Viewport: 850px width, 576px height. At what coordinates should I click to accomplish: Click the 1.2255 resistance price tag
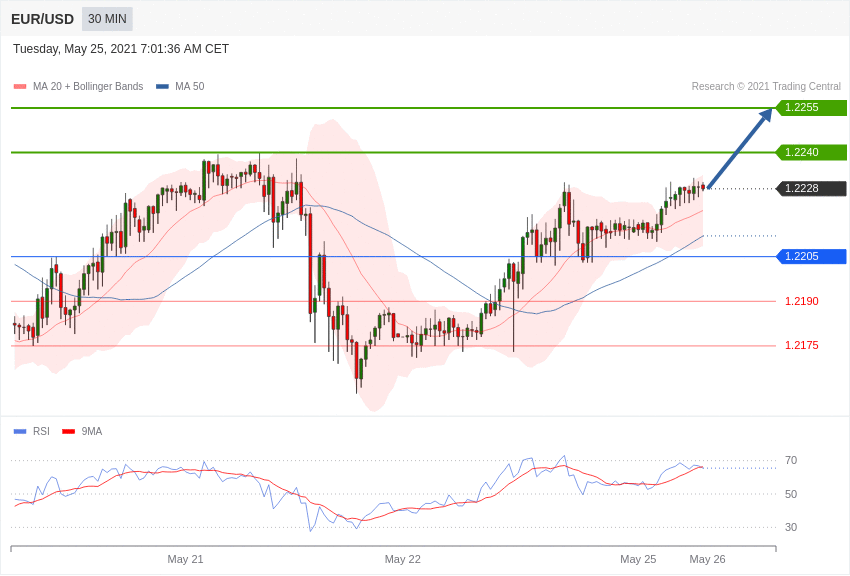click(812, 107)
